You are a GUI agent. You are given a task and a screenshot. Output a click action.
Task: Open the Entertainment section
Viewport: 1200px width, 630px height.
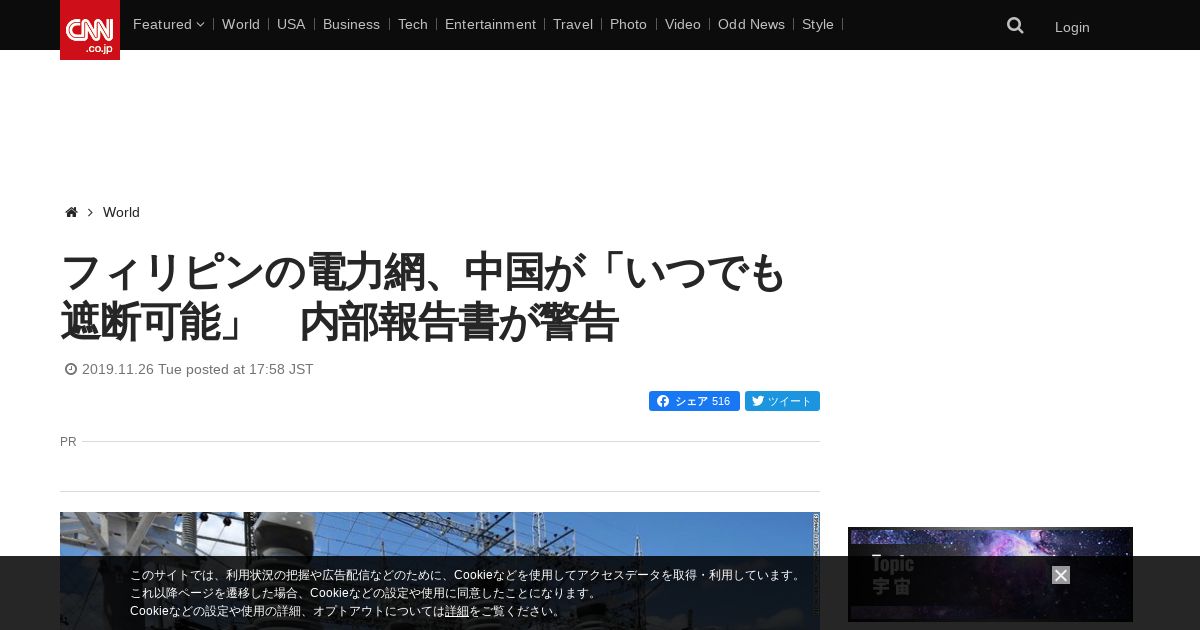point(490,24)
